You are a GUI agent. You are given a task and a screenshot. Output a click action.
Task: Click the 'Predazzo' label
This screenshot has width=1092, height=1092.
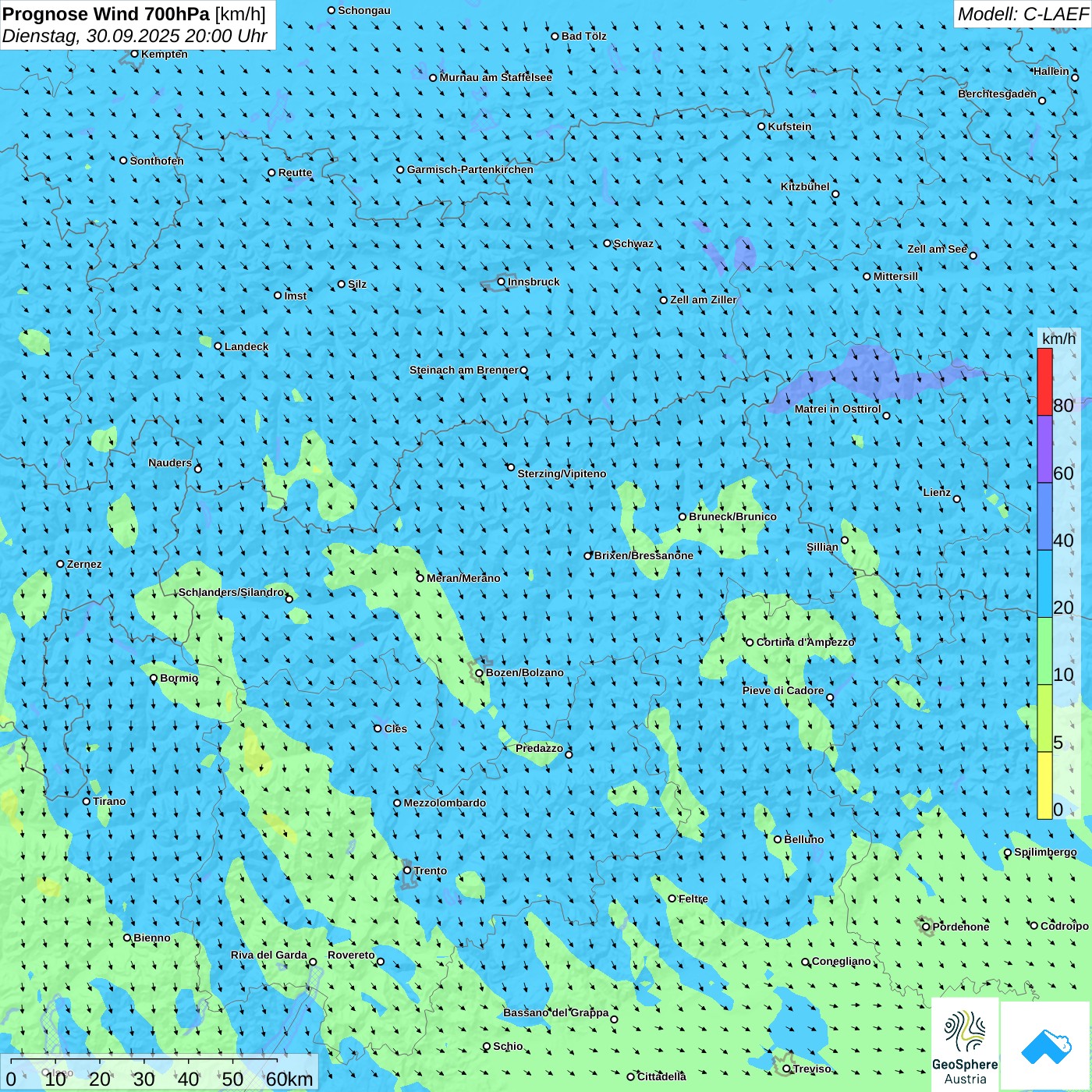click(539, 748)
